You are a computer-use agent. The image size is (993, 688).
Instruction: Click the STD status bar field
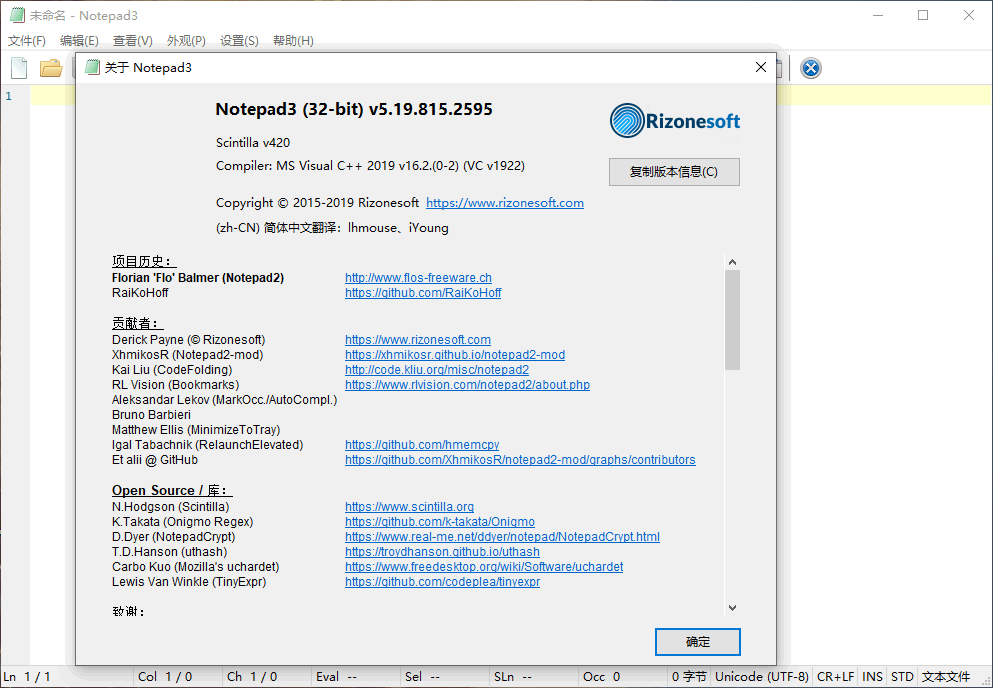(902, 677)
